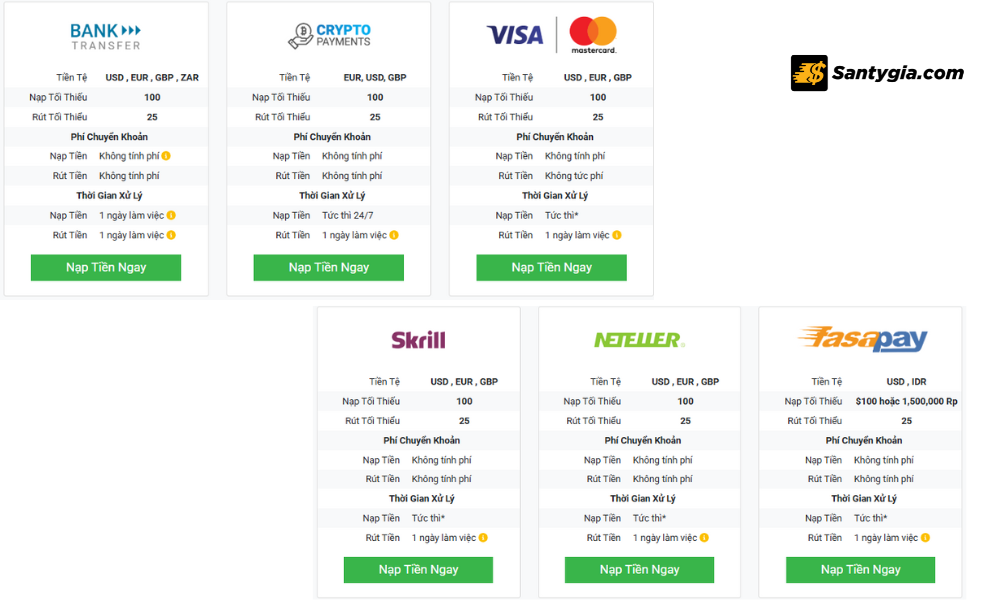Click the Neteller logo
This screenshot has height=600, width=1000.
(639, 340)
